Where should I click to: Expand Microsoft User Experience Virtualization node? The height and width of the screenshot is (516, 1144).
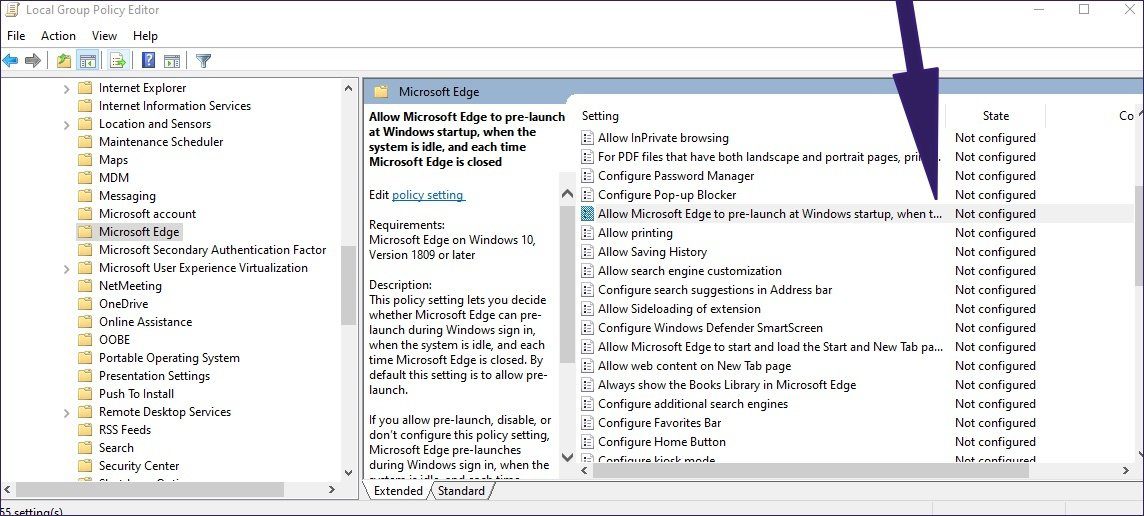coord(66,269)
